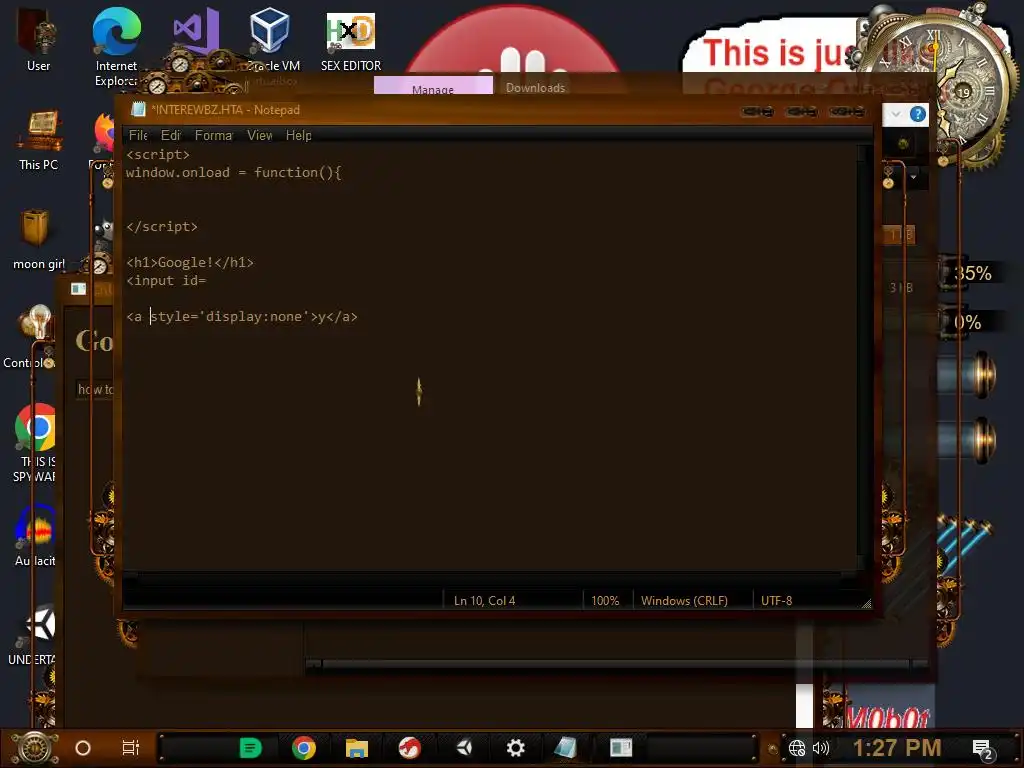Viewport: 1024px width, 768px height.
Task: Click the line with style='display:none'
Action: point(242,317)
